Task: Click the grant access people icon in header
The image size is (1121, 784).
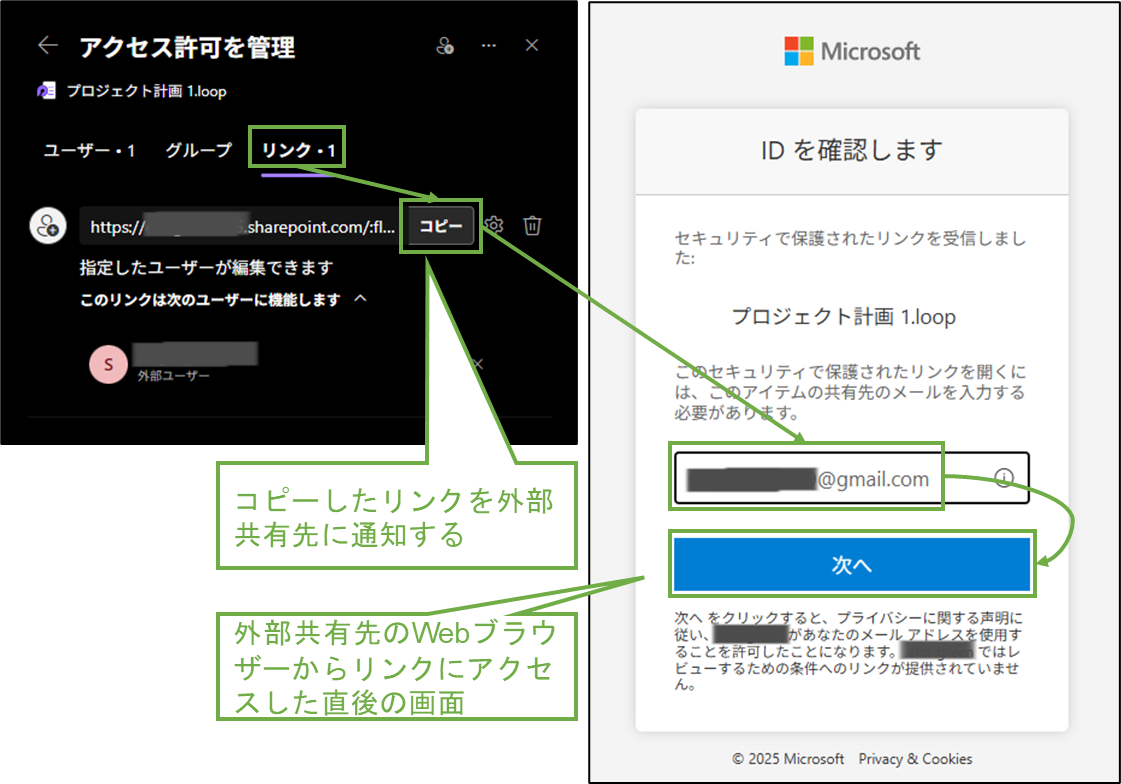Action: coord(445,46)
